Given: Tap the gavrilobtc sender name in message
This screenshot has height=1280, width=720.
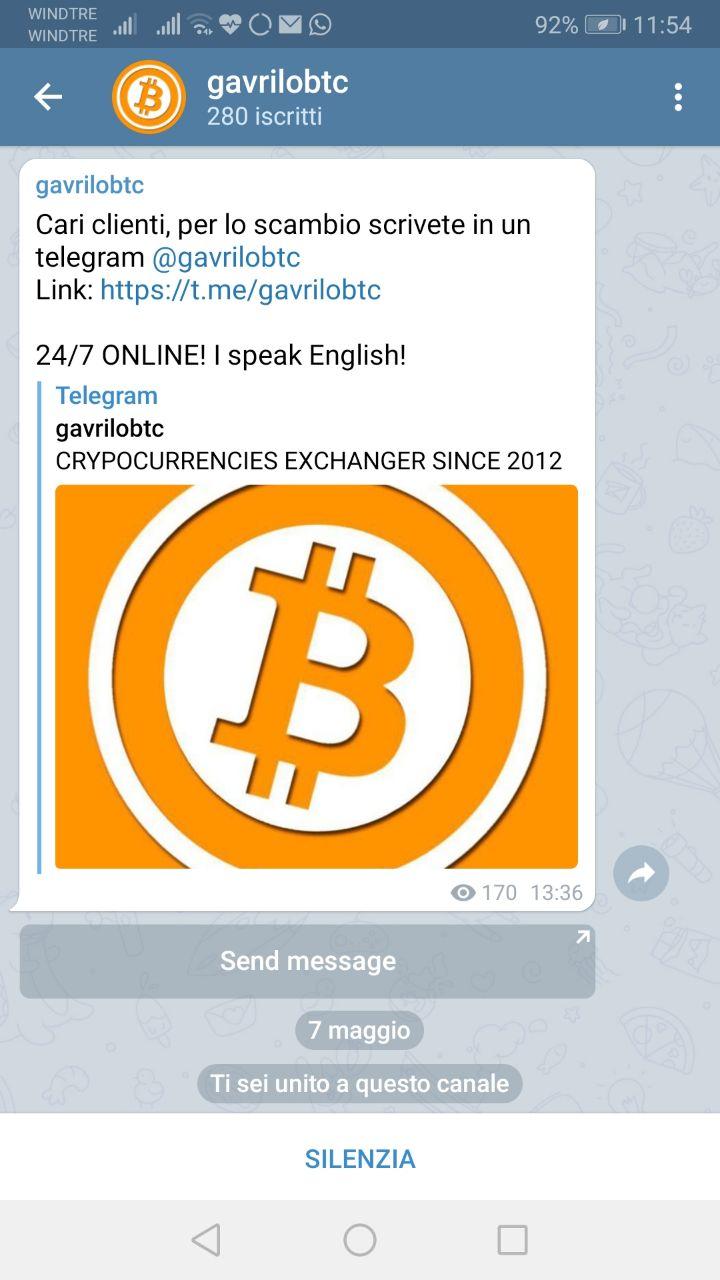Looking at the screenshot, I should tap(90, 185).
